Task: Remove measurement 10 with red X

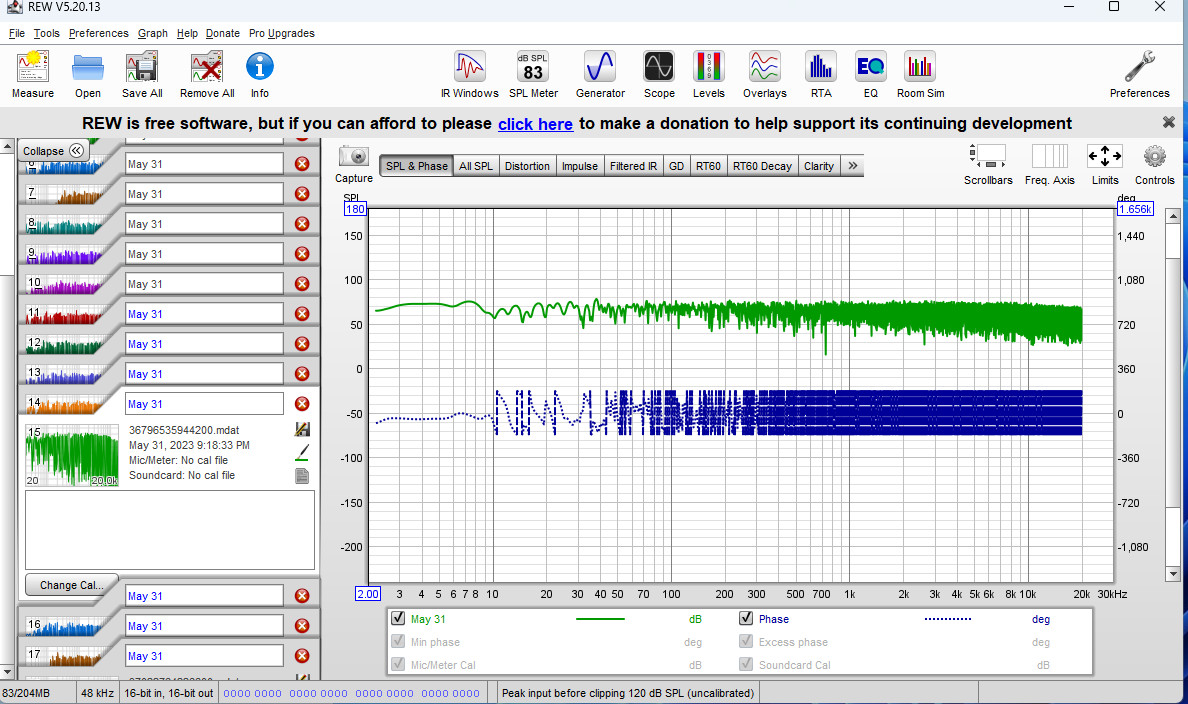Action: pos(302,283)
